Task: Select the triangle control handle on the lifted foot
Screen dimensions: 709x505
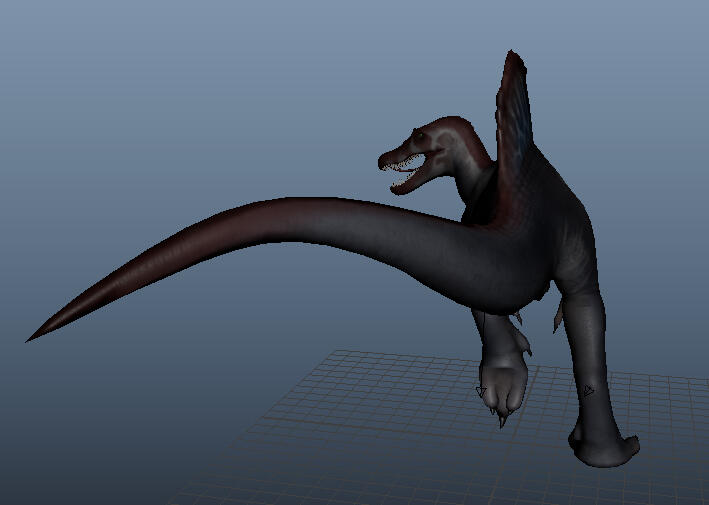Action: coord(481,392)
